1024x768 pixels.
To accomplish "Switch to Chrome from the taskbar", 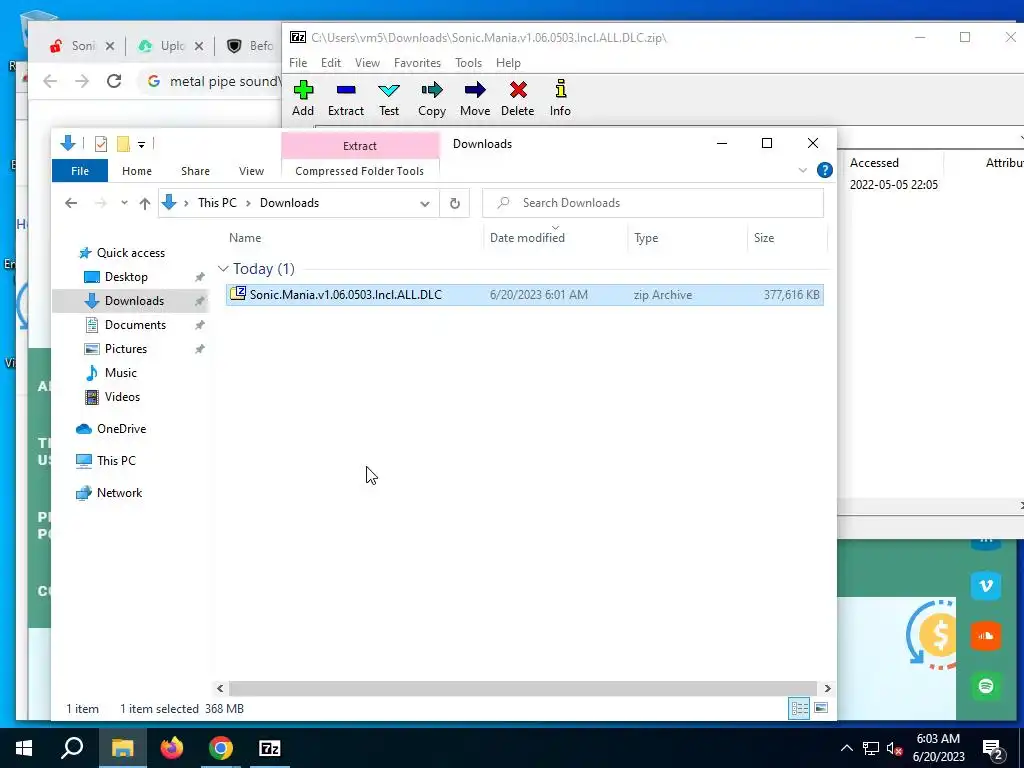I will (221, 748).
